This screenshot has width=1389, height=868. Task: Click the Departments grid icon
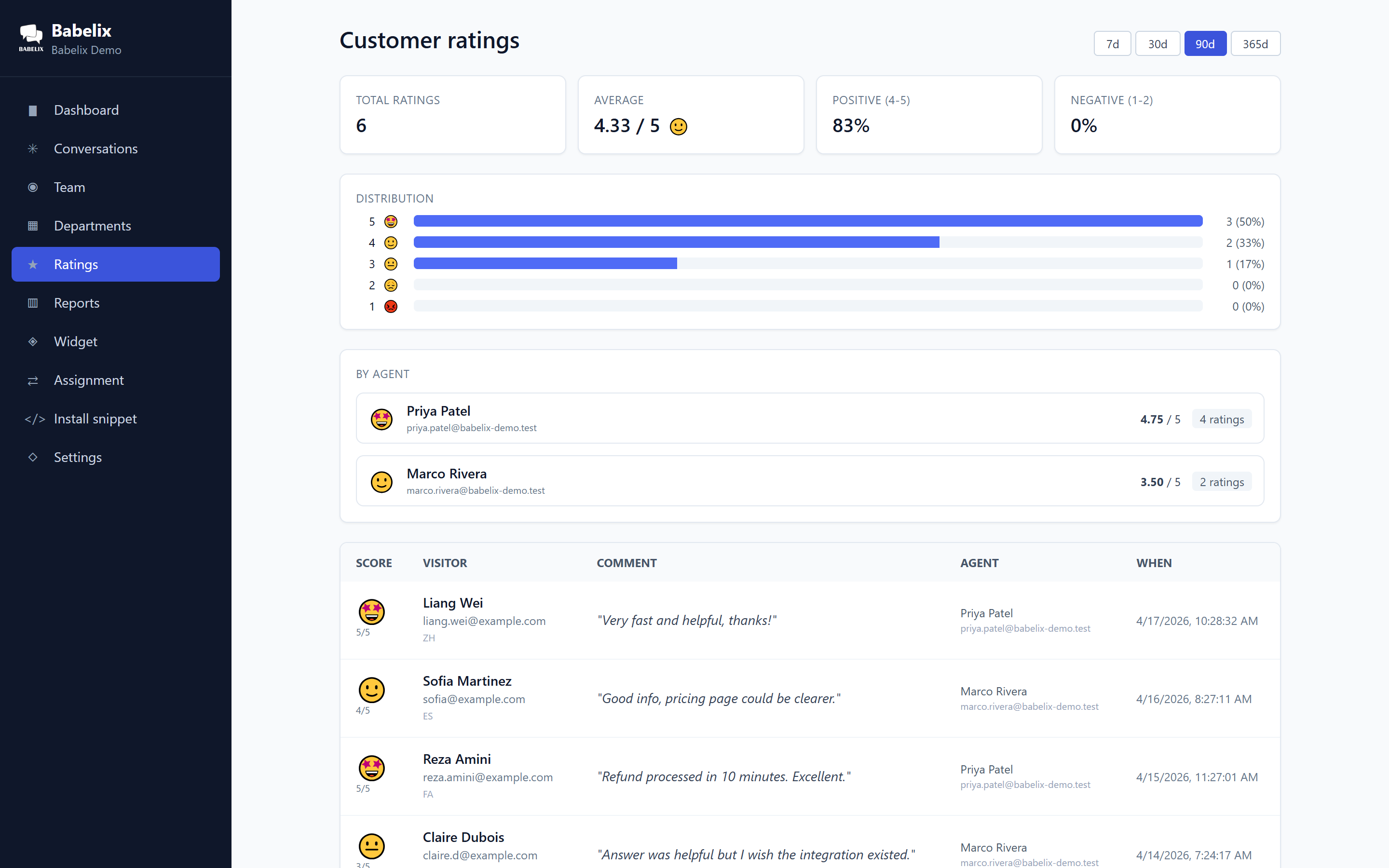click(x=33, y=226)
